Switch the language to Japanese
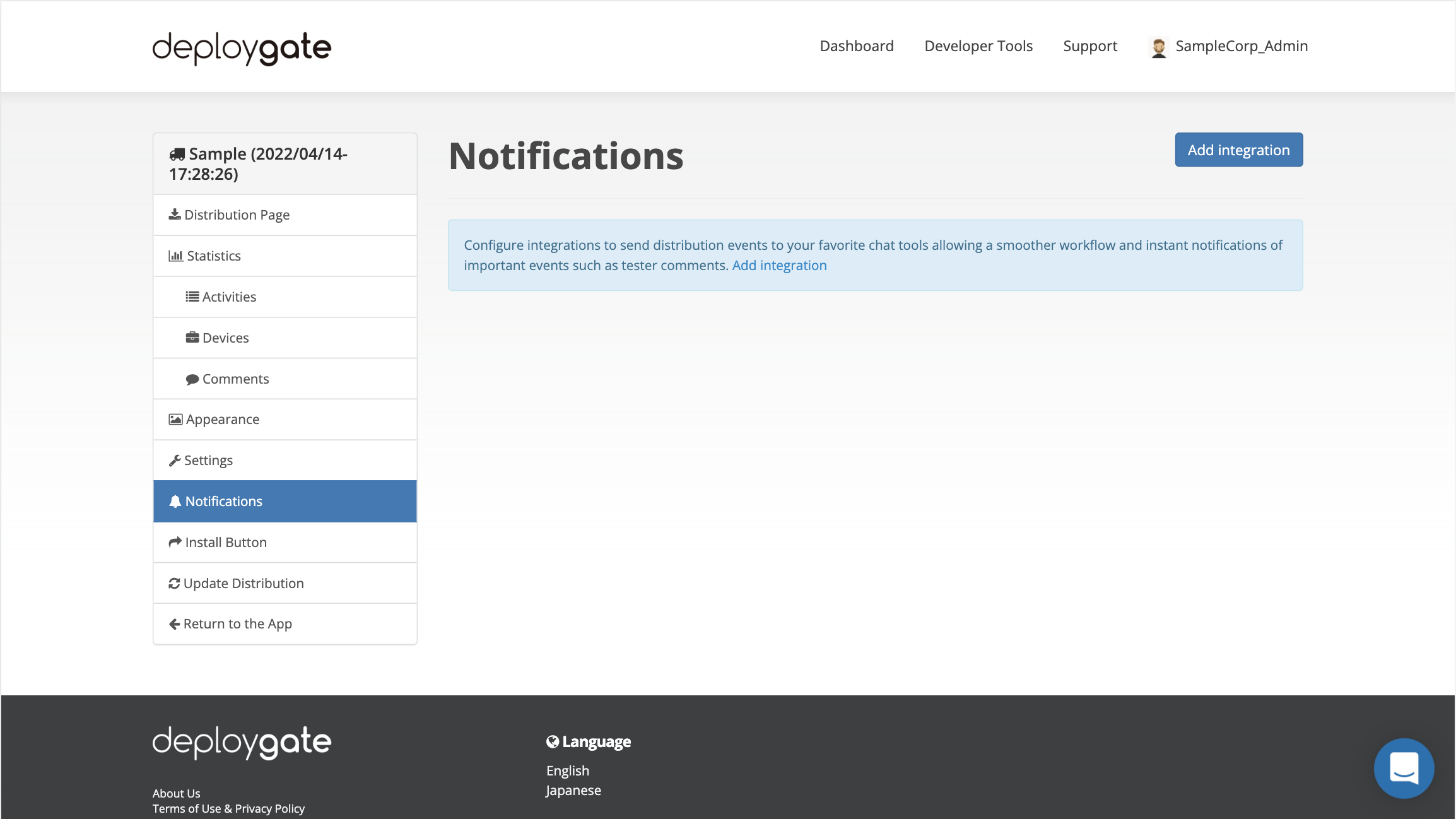1456x819 pixels. (573, 789)
